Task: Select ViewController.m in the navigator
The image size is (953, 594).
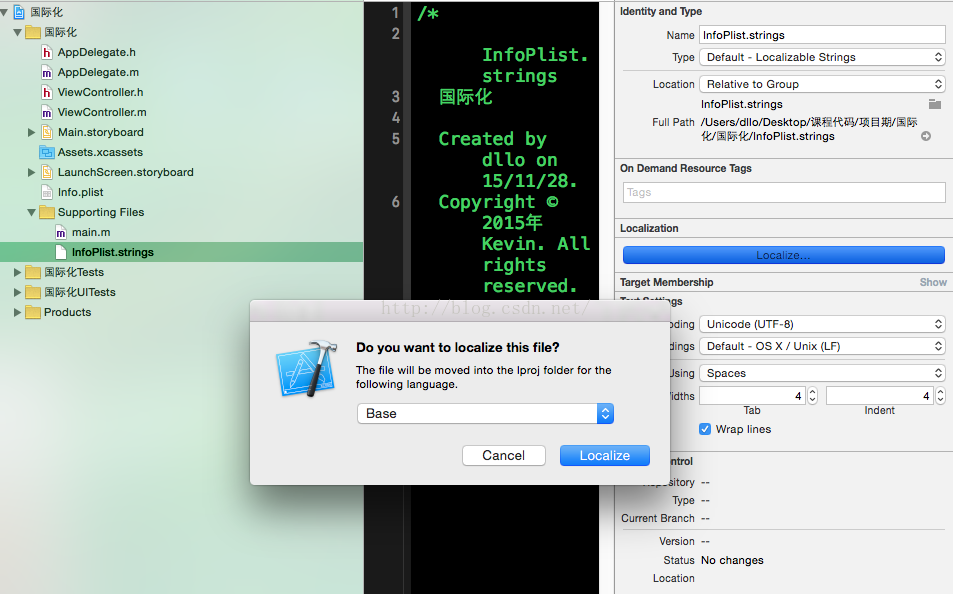Action: 102,112
